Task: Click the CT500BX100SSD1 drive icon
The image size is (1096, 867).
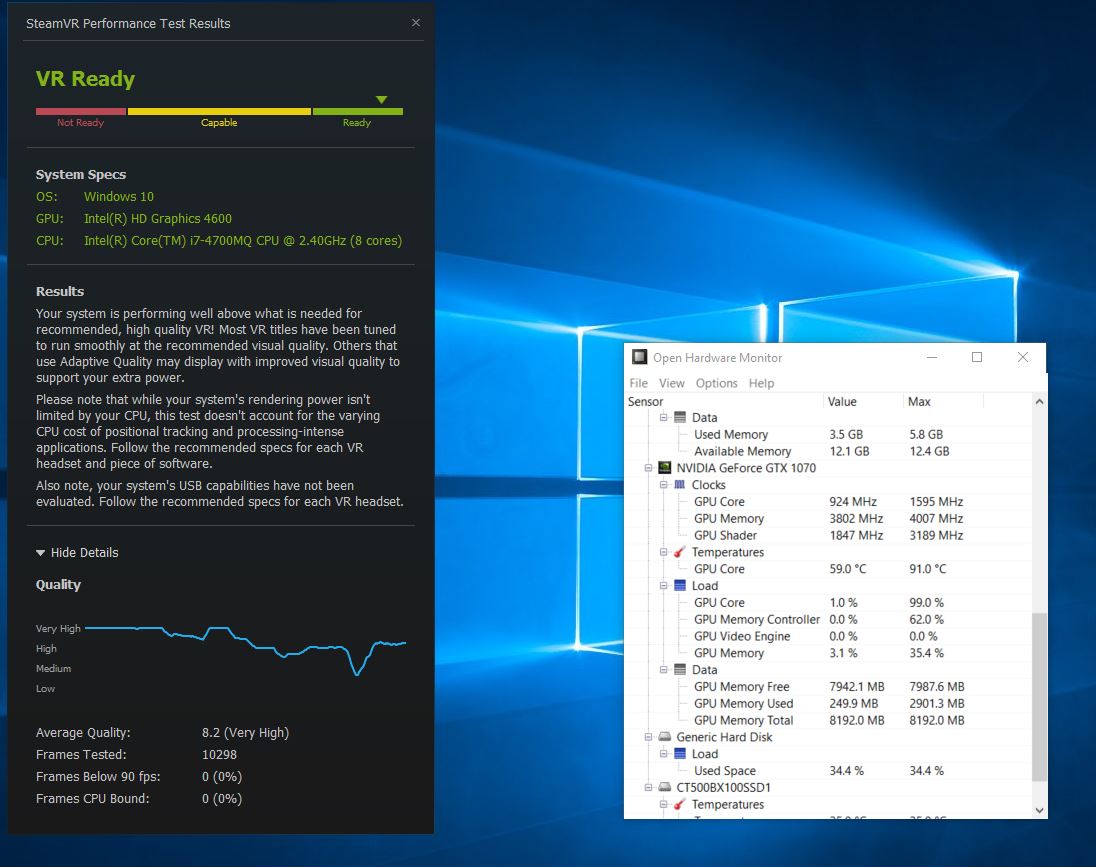Action: pyautogui.click(x=665, y=787)
